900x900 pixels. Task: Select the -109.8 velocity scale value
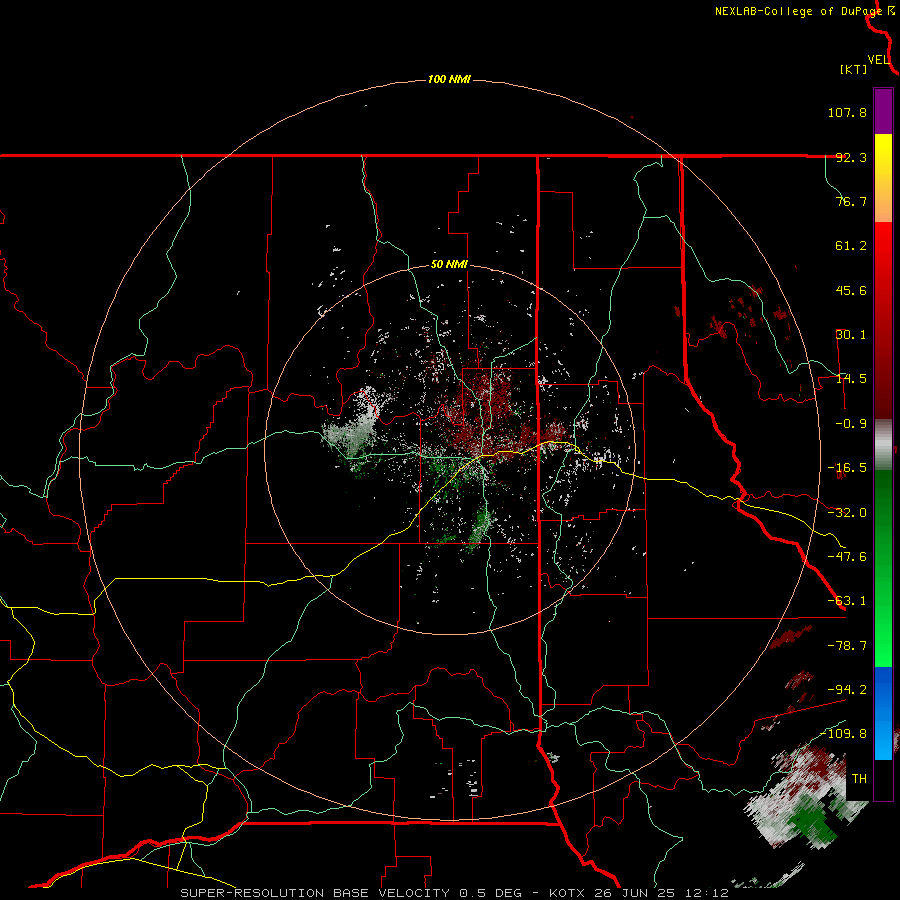(844, 734)
